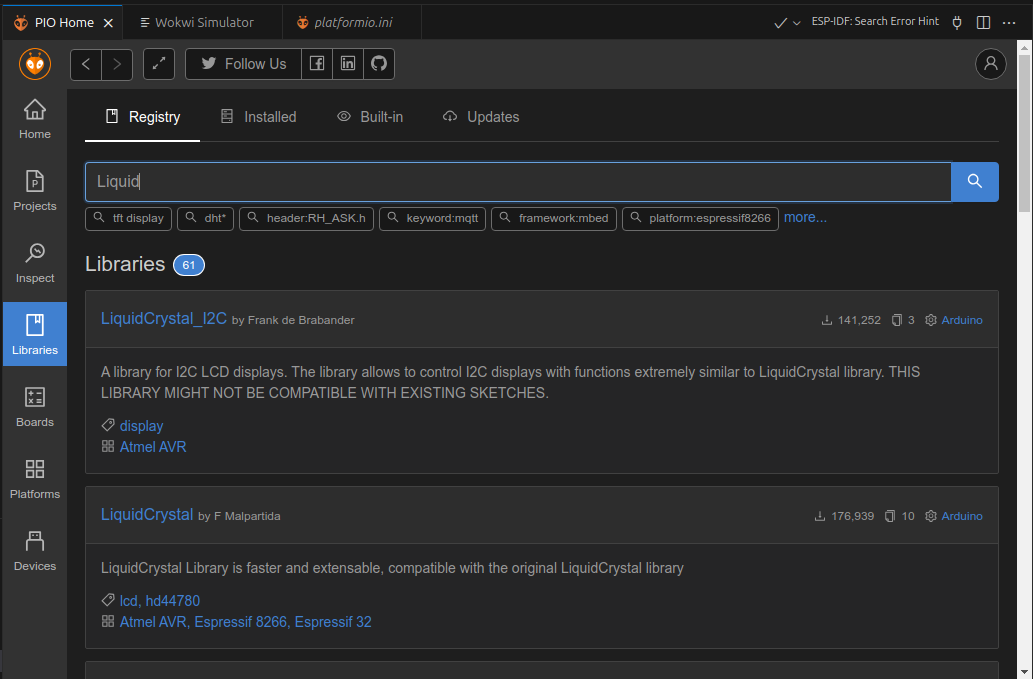
Task: Click in the library search field
Action: [x=518, y=182]
